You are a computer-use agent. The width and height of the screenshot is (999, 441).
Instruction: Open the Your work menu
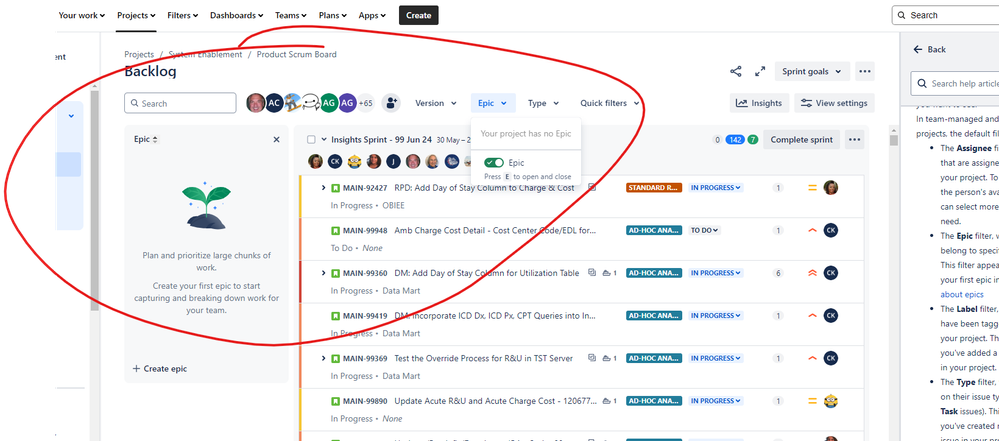click(82, 15)
